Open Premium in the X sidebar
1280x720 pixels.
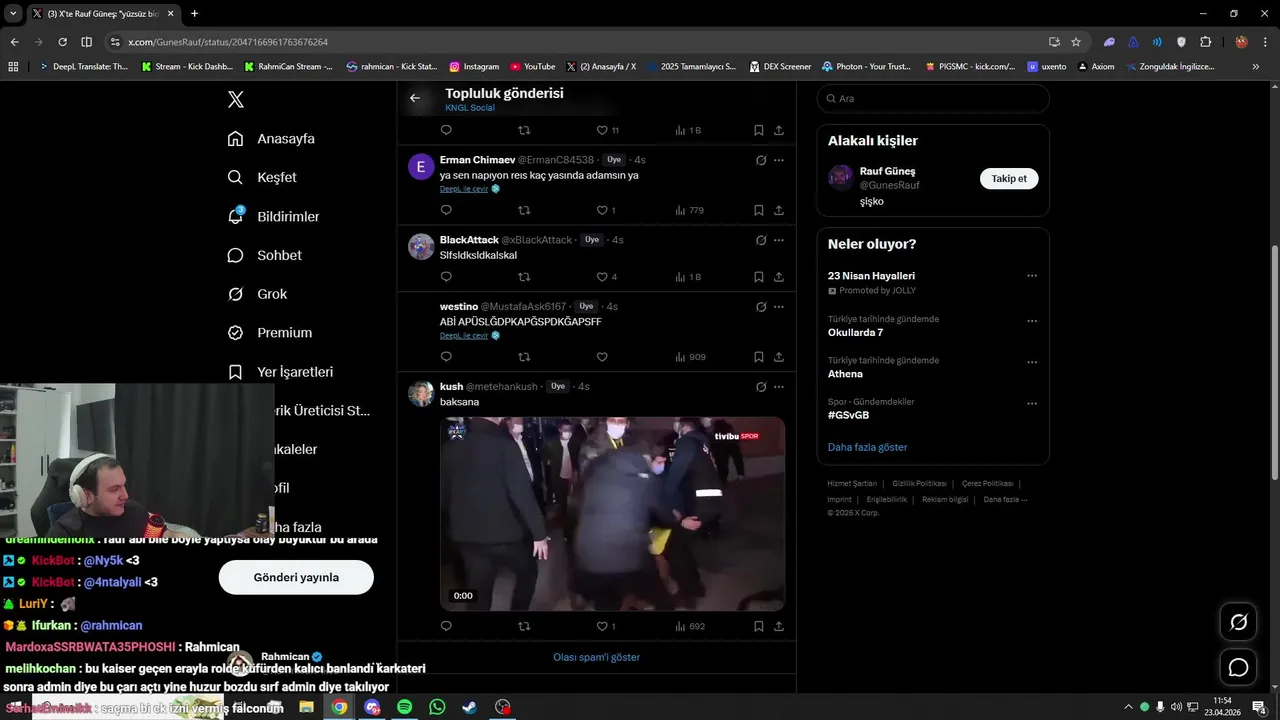coord(270,333)
